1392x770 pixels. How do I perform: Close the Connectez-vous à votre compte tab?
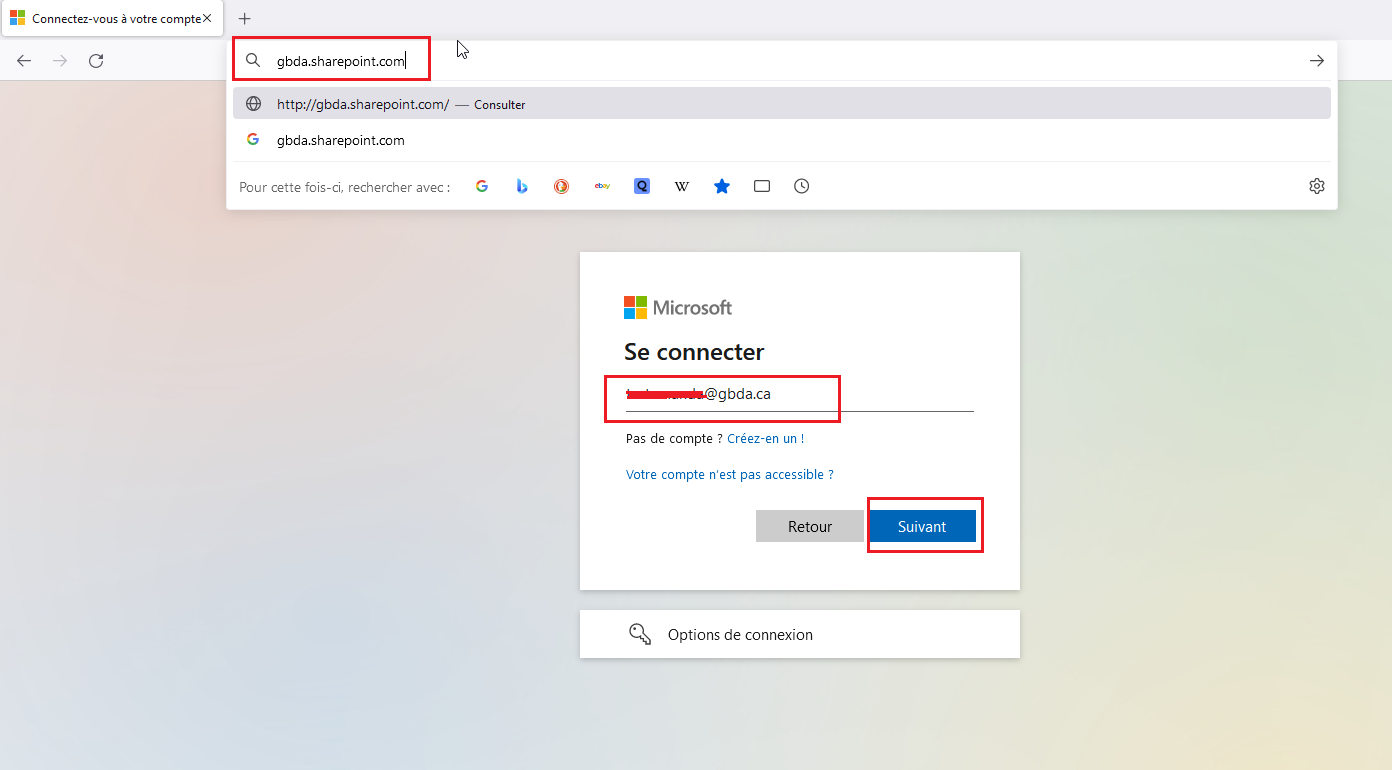click(207, 19)
